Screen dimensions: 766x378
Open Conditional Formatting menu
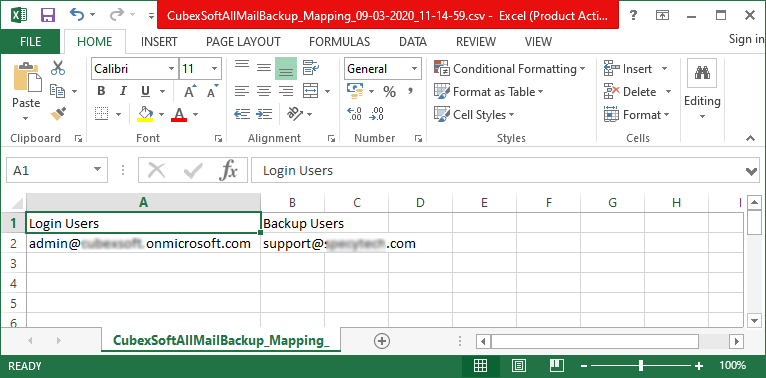[510, 69]
